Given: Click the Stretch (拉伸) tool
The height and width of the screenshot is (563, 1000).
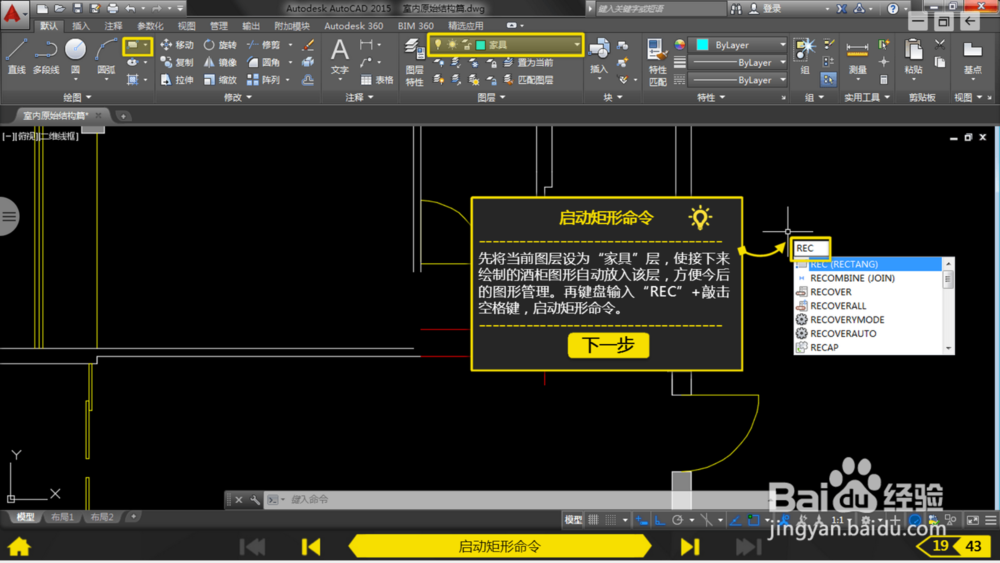Looking at the screenshot, I should click(177, 80).
